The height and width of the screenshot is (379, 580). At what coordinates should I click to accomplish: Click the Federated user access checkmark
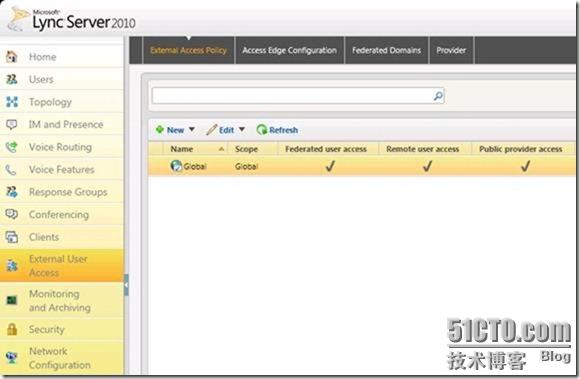click(330, 166)
